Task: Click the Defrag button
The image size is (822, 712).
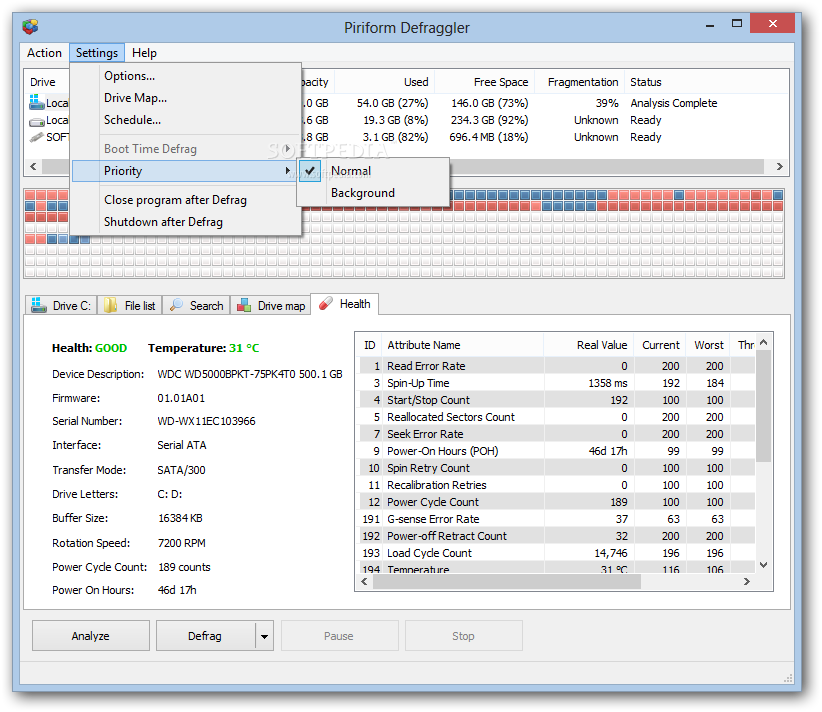Action: (x=206, y=636)
